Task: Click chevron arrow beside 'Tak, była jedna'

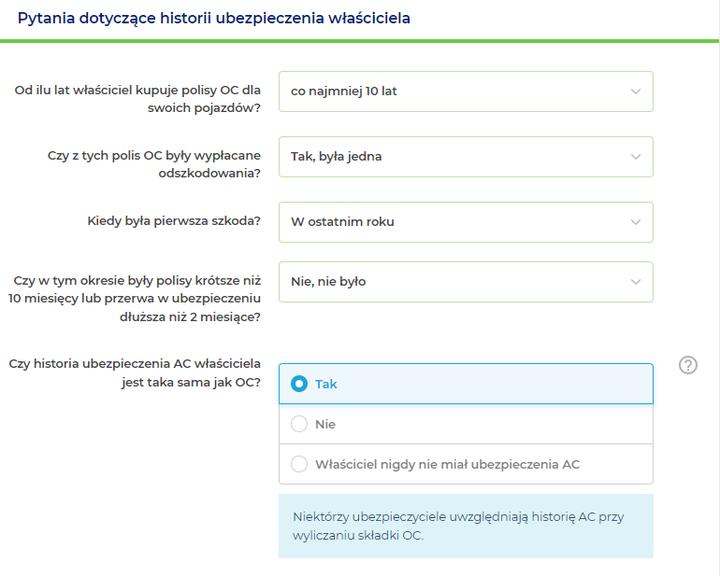Action: (x=635, y=157)
